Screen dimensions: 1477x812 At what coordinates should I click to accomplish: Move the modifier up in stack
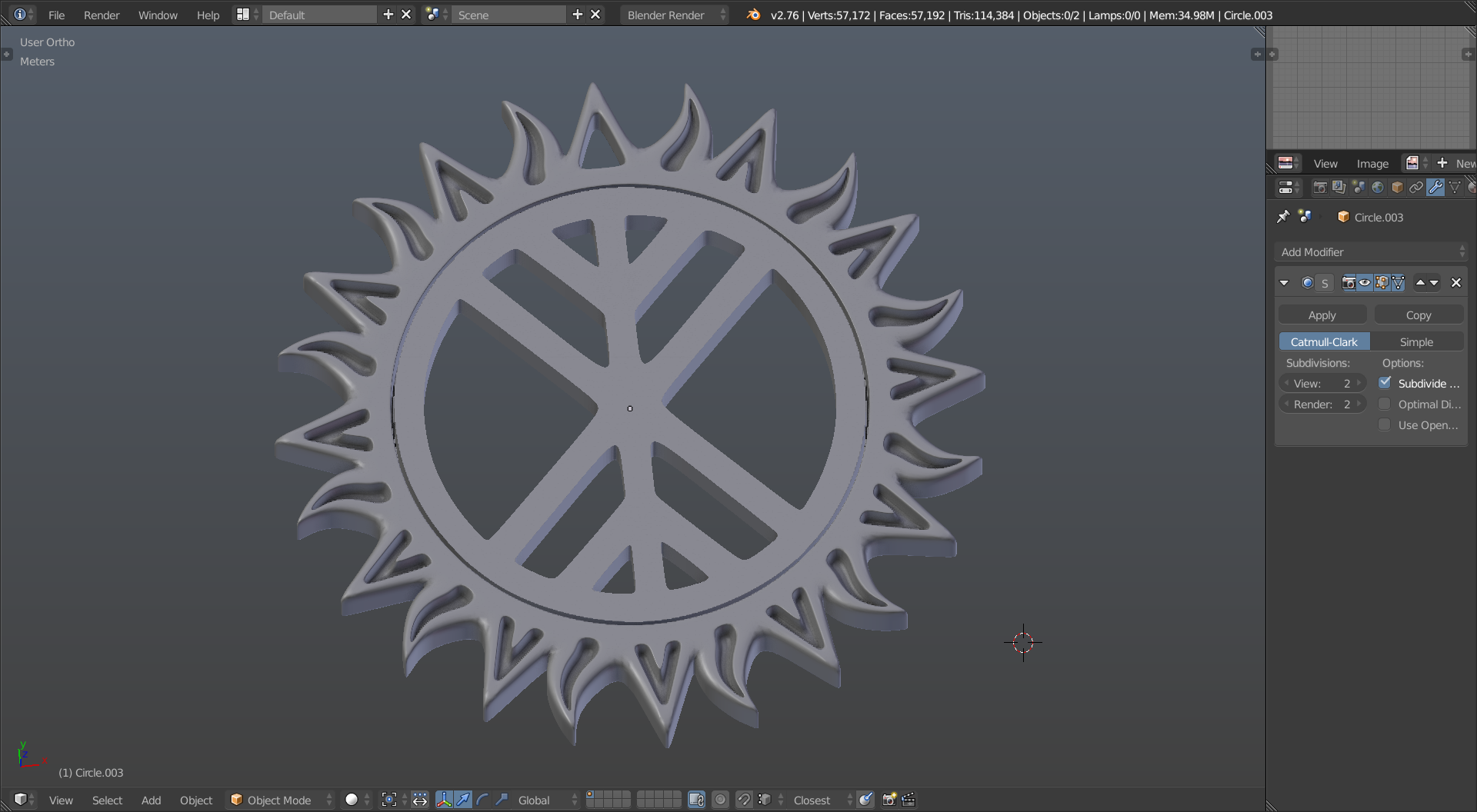pos(1420,283)
